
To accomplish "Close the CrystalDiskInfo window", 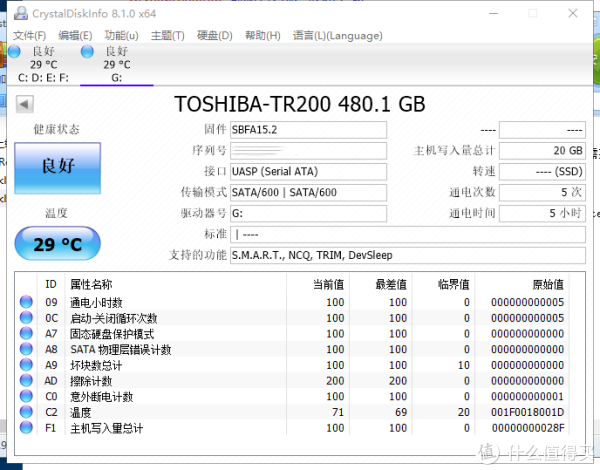I will pos(573,13).
